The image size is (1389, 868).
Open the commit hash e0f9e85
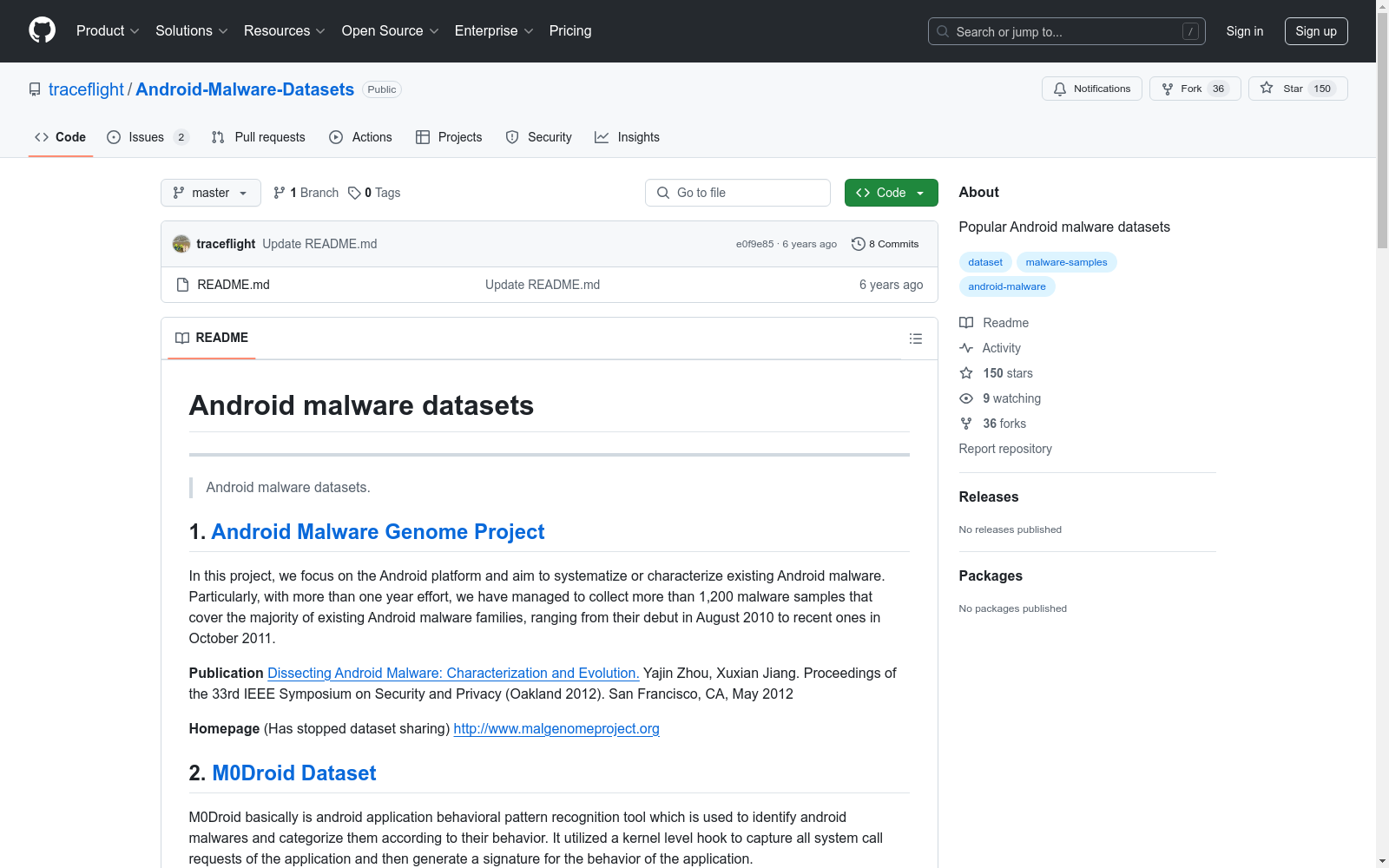(x=754, y=244)
